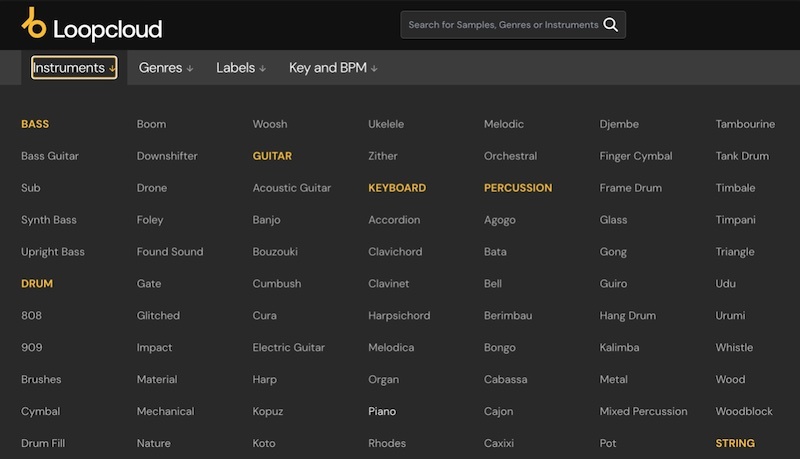
Task: Select Kalimba from the percussion list
Action: pyautogui.click(x=620, y=348)
